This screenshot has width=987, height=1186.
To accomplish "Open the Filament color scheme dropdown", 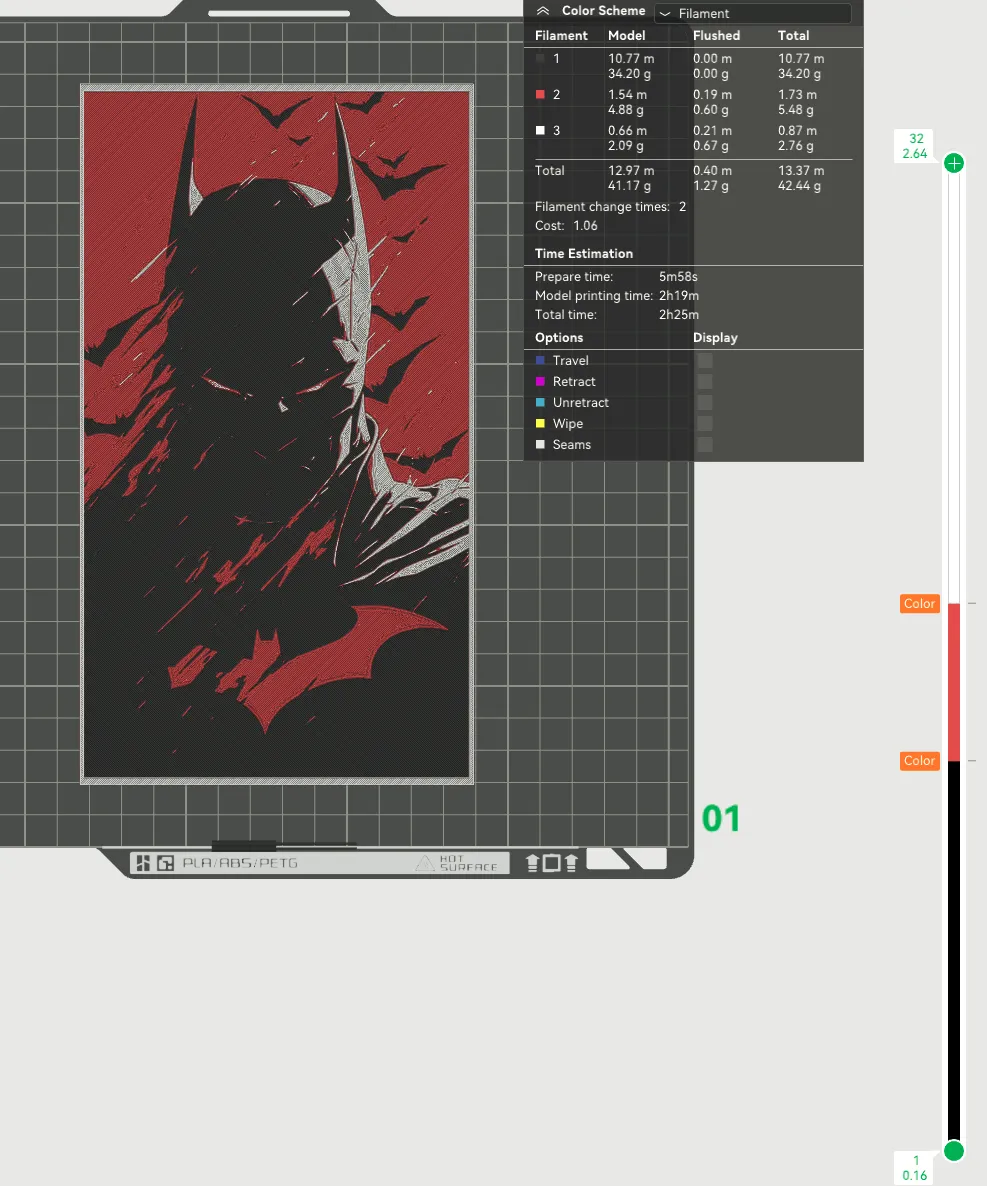I will coord(753,13).
